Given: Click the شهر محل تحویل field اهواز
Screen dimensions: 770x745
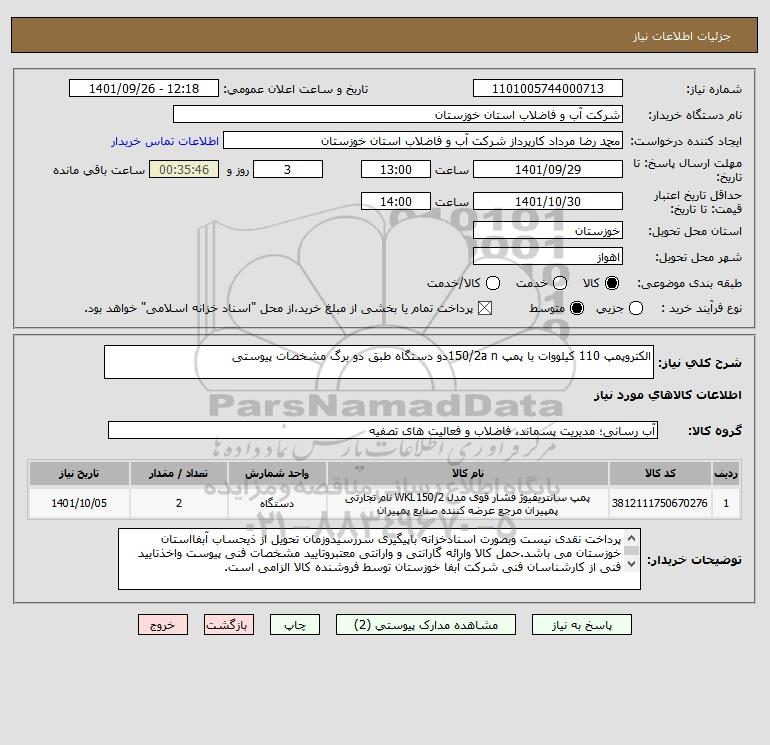Looking at the screenshot, I should [548, 256].
